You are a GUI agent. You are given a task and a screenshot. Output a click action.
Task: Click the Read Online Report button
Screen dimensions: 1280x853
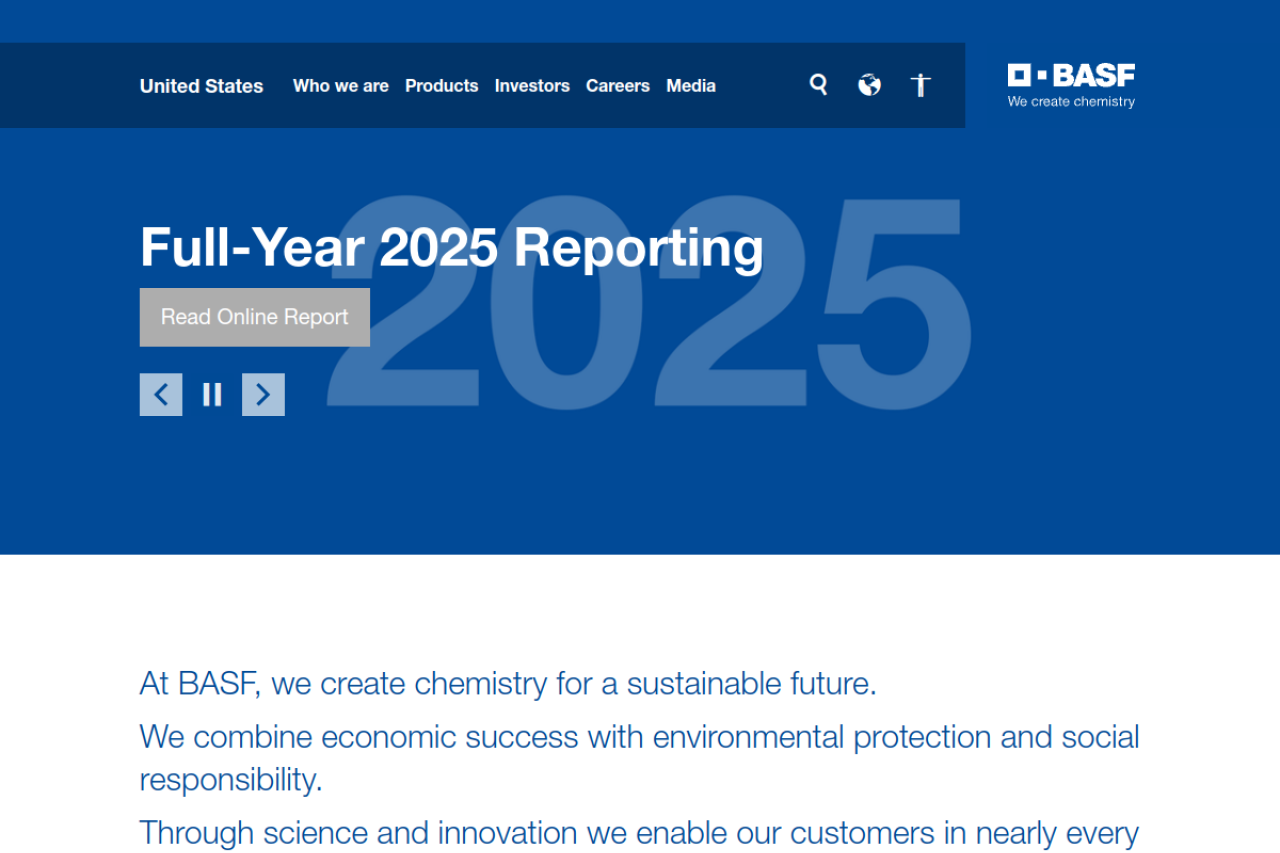[254, 317]
